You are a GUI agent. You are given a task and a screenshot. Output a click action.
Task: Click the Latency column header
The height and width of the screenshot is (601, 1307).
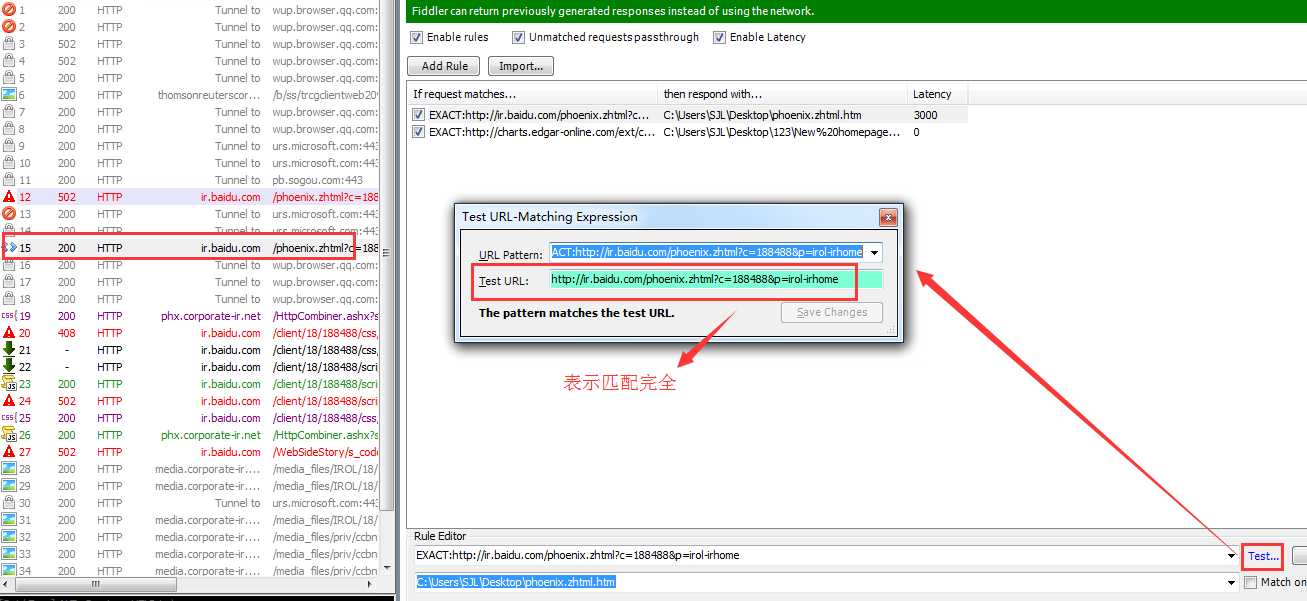tap(938, 94)
